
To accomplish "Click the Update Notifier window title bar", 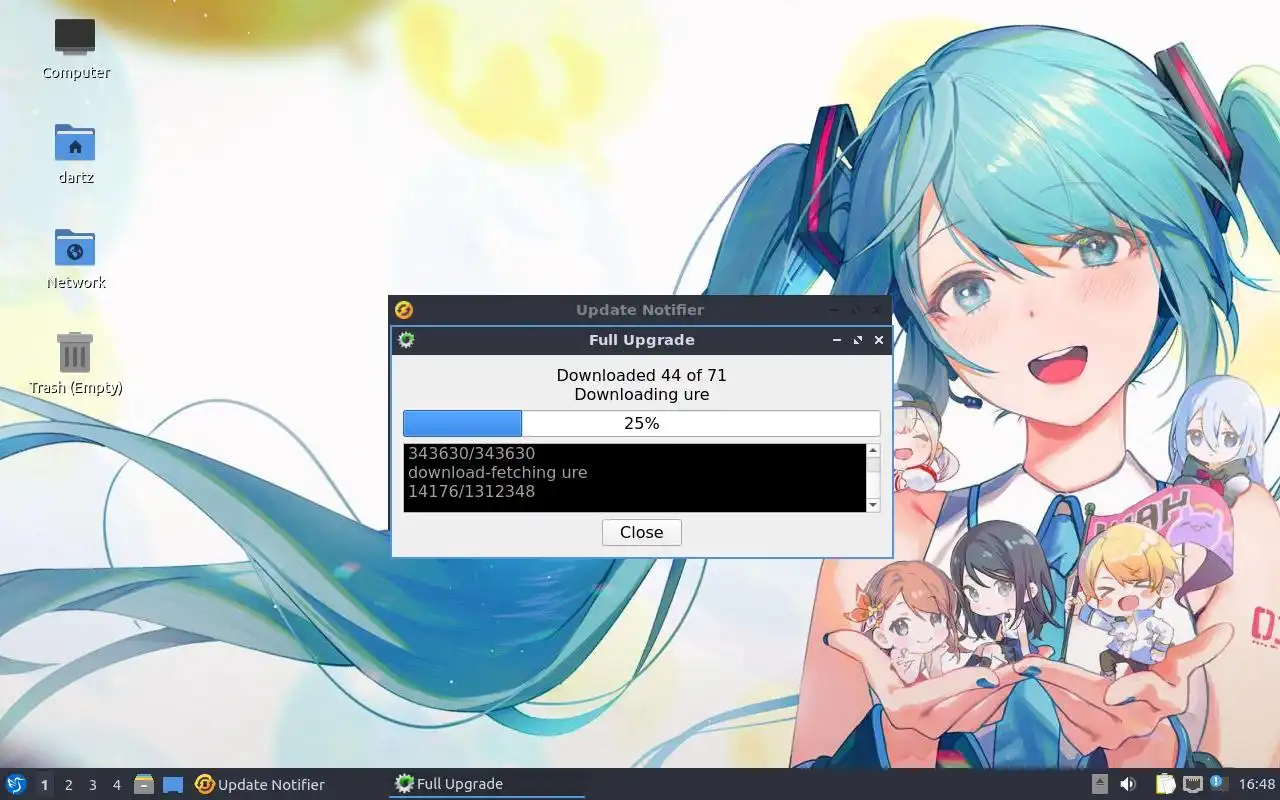I will point(640,310).
